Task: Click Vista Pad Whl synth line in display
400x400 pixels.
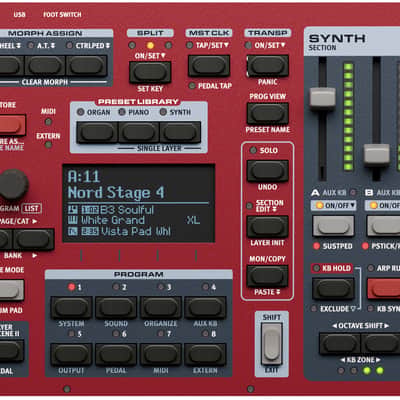Action: coord(119,231)
